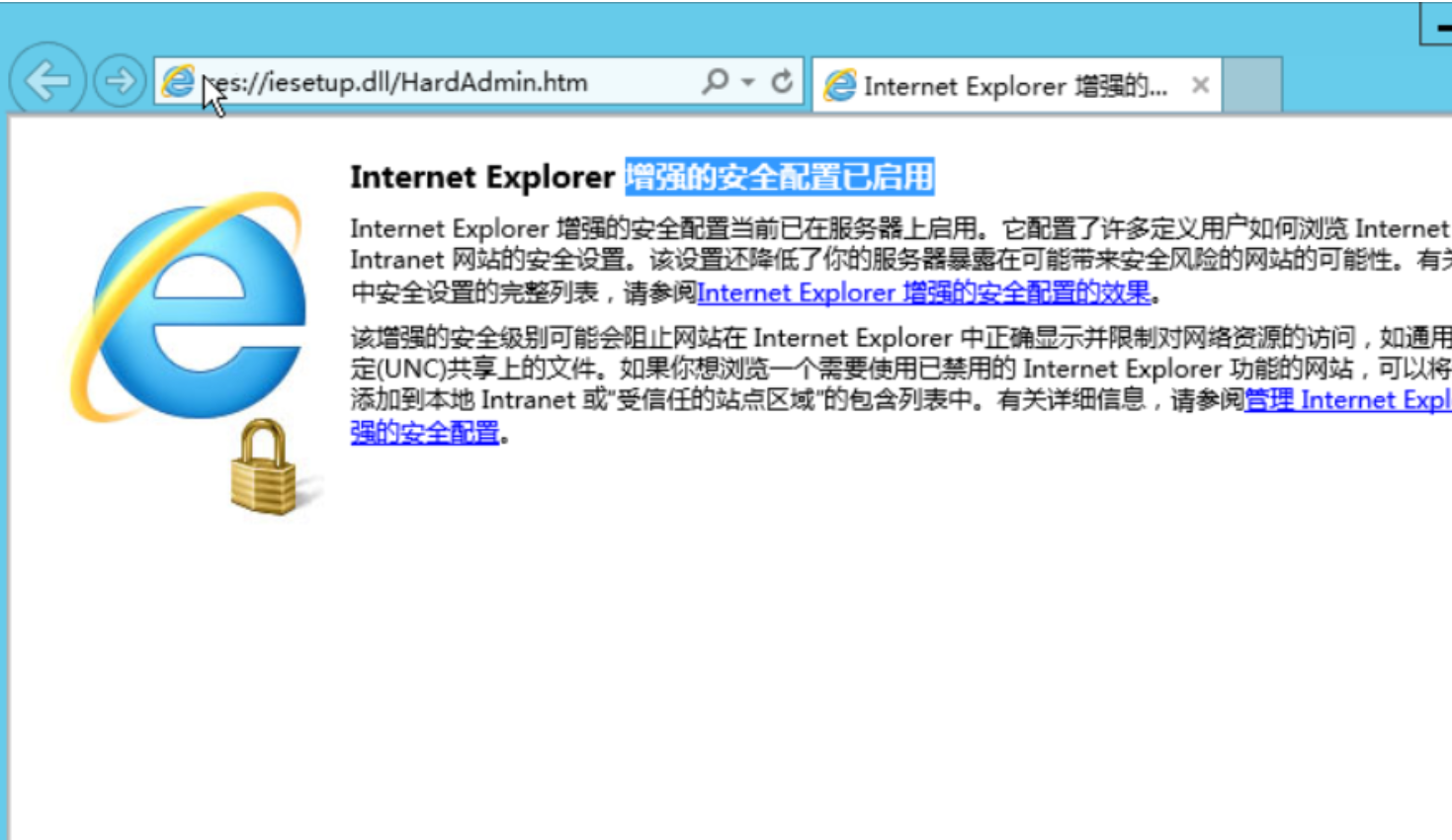Screen dimensions: 1452x840
Task: Close the Internet Explorer 增强的... tab
Action: coord(1200,86)
